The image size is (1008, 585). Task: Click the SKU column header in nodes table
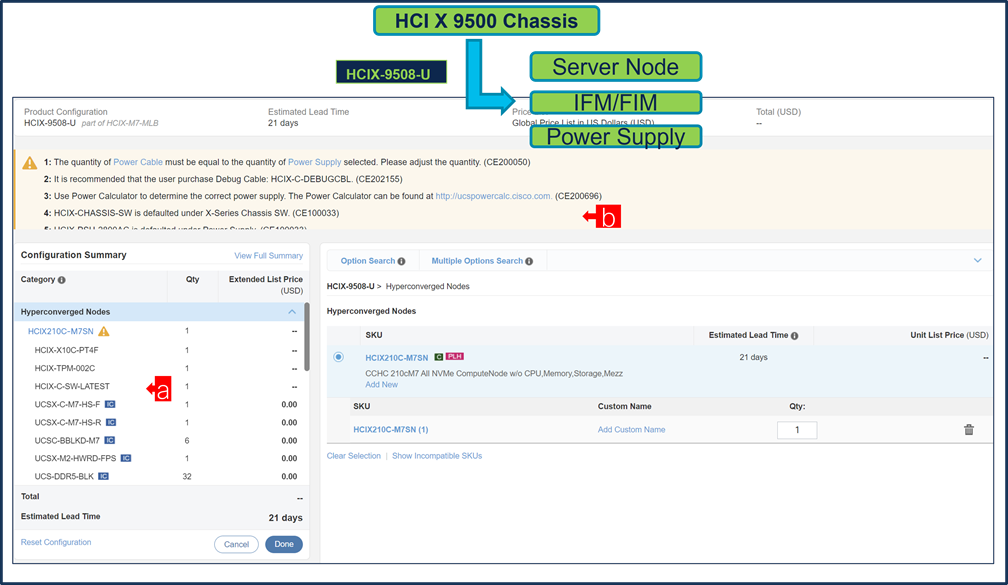click(374, 335)
